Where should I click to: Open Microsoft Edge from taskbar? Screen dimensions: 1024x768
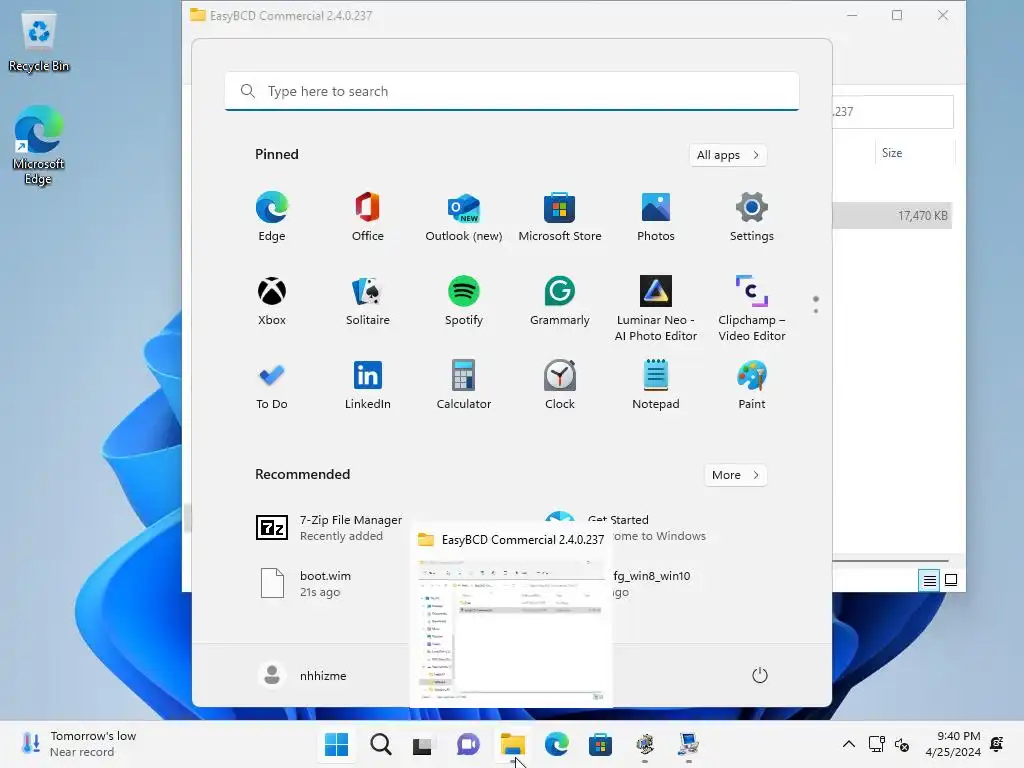tap(556, 744)
